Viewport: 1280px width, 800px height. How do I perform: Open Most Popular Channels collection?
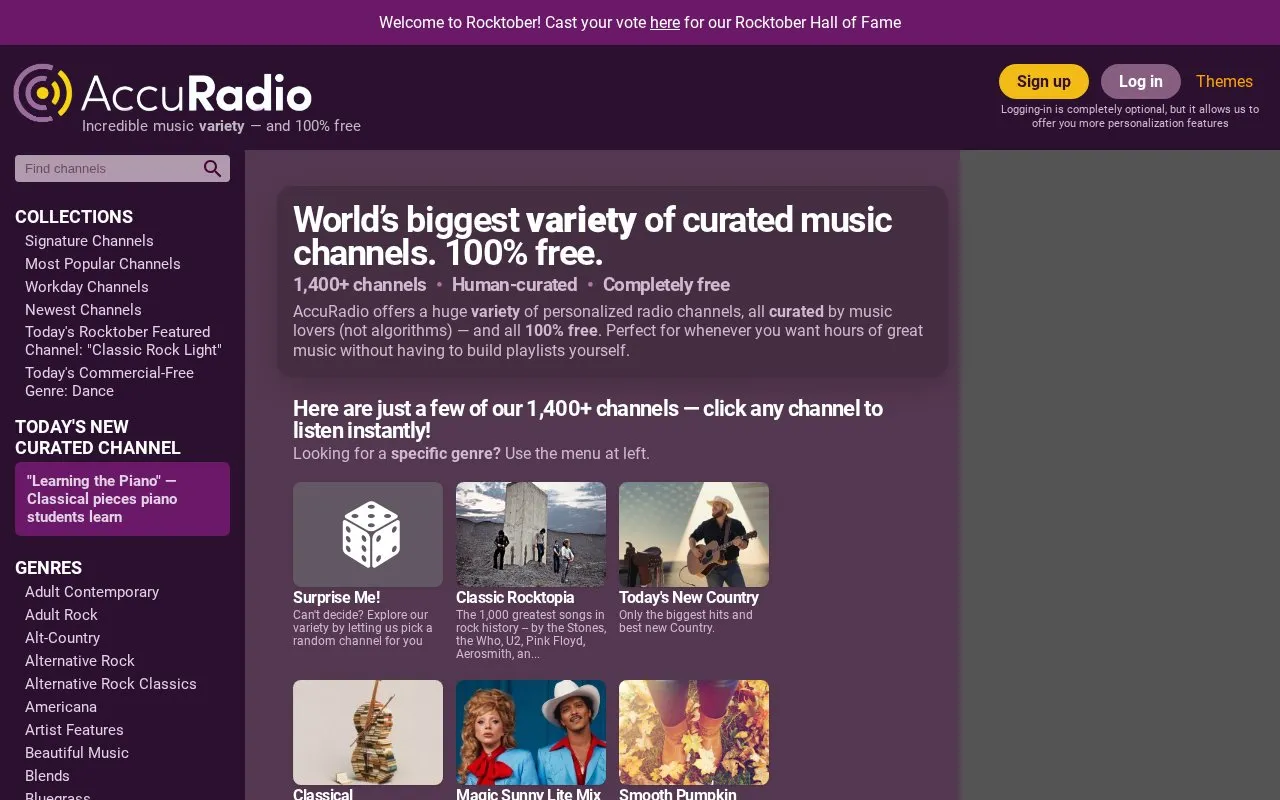click(x=103, y=264)
